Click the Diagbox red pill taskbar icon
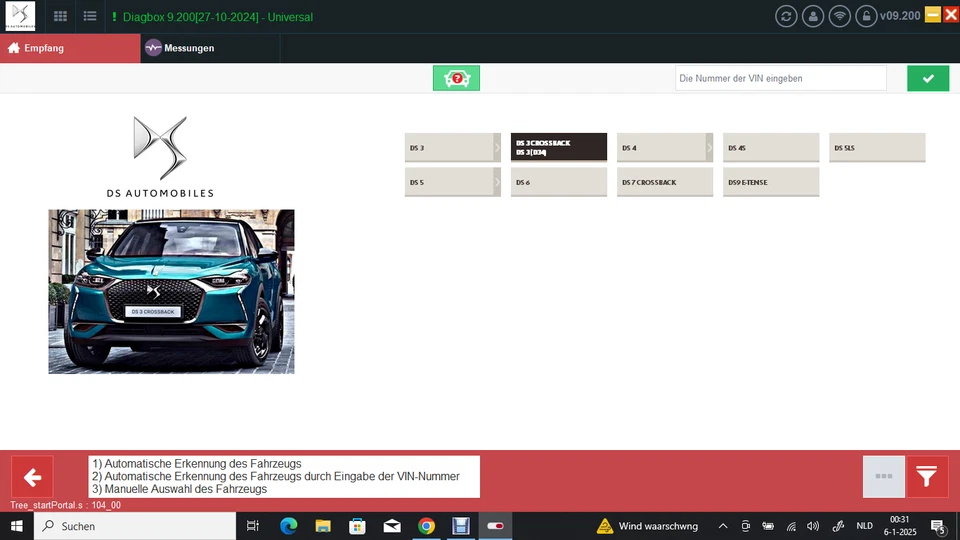The width and height of the screenshot is (960, 540). pos(495,526)
